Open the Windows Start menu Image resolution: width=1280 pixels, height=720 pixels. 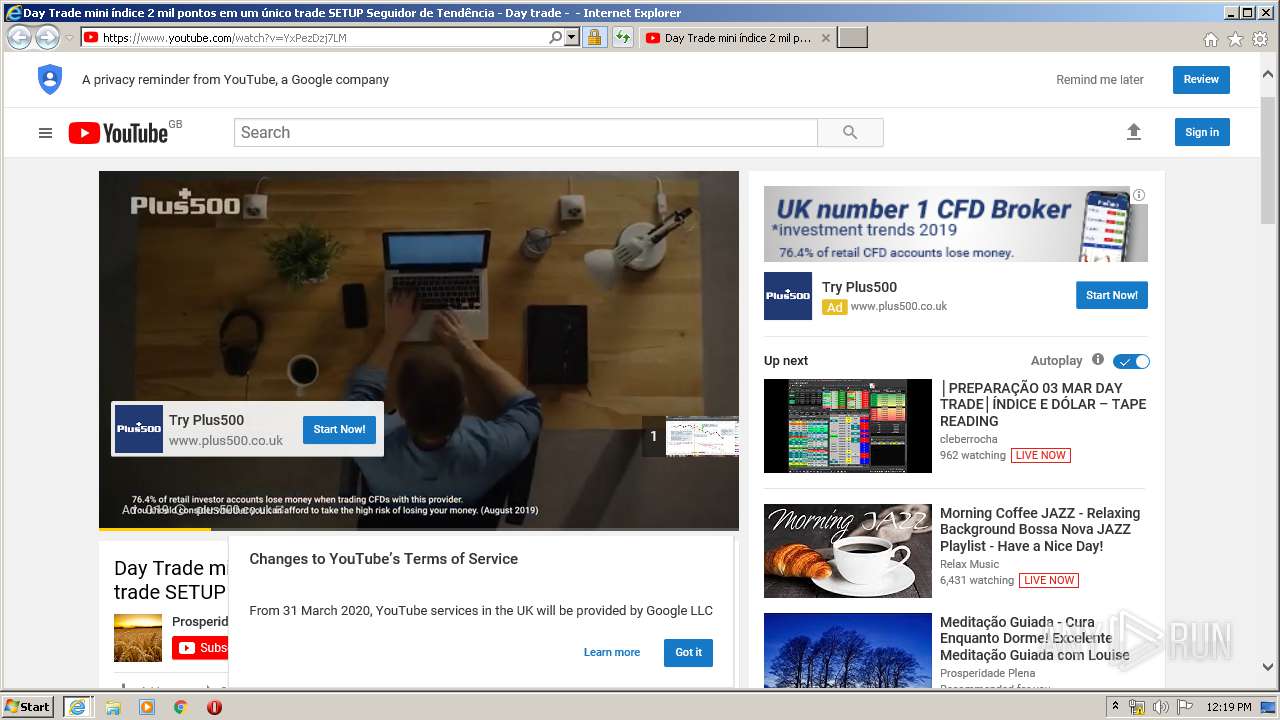click(x=28, y=707)
